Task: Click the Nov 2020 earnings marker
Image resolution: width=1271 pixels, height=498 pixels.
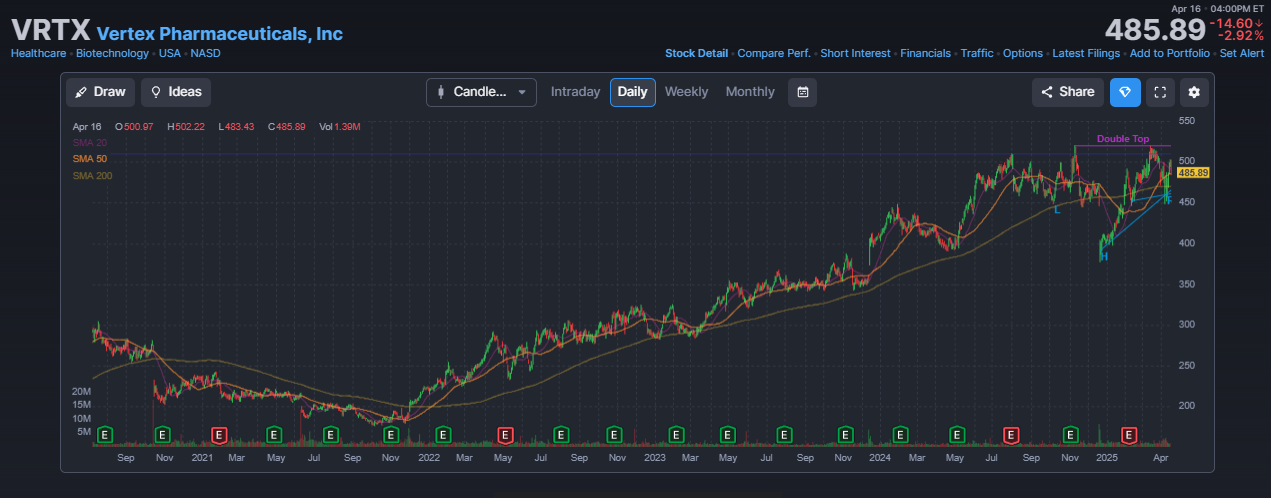Action: click(162, 435)
